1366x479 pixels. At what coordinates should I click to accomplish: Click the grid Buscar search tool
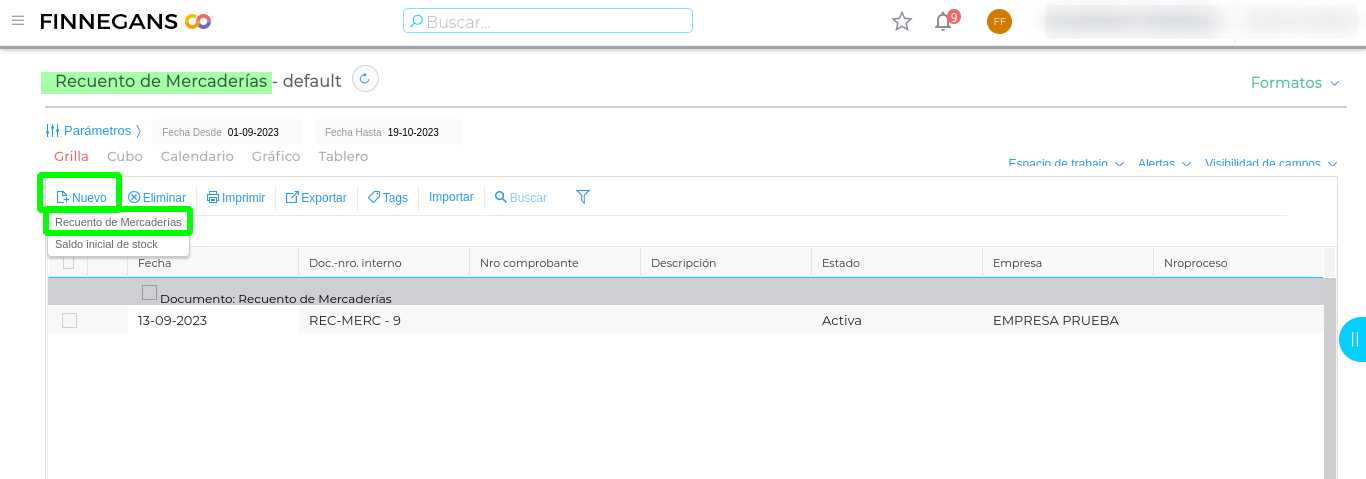[521, 197]
